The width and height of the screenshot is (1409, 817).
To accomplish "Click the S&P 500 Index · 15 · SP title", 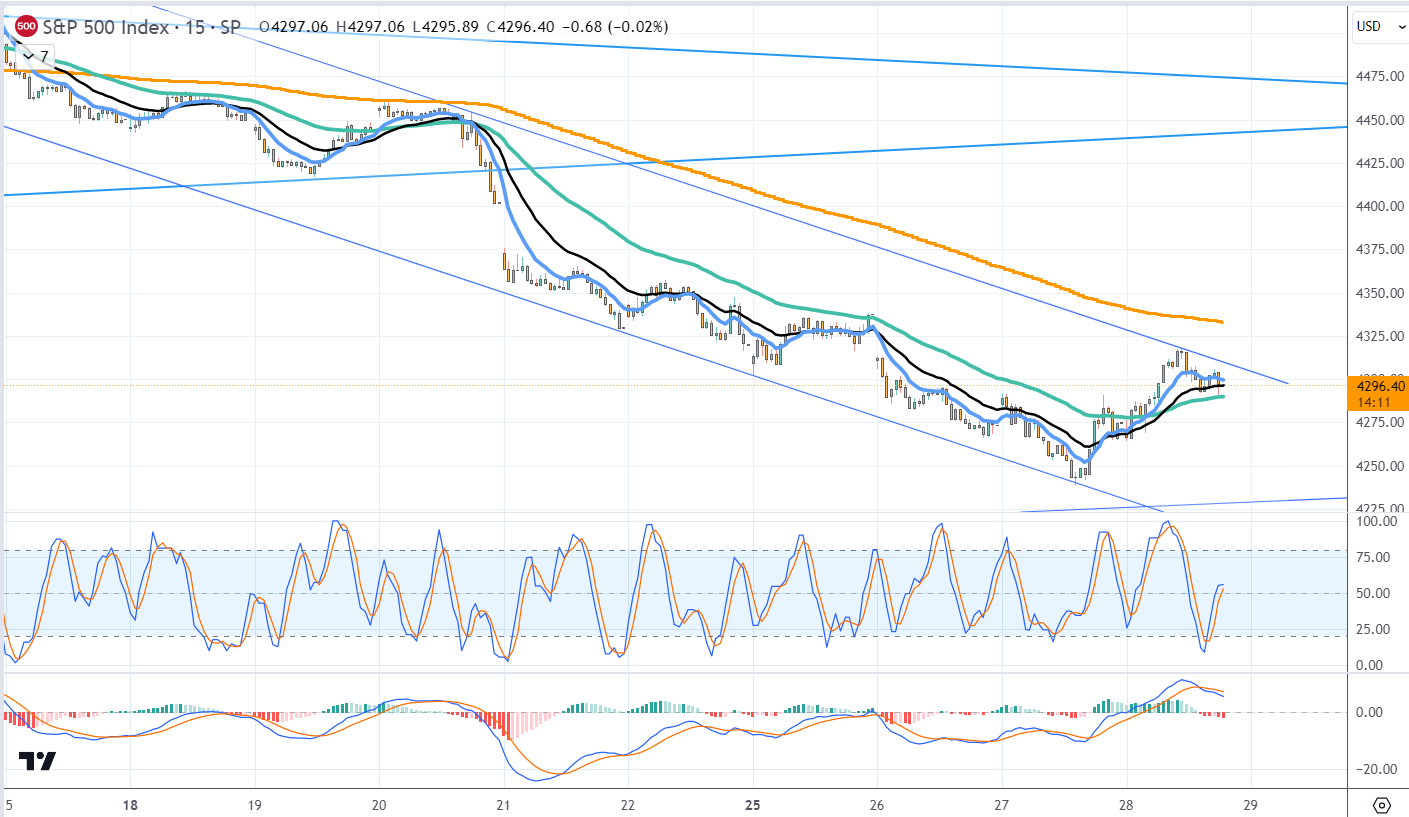I will (142, 27).
